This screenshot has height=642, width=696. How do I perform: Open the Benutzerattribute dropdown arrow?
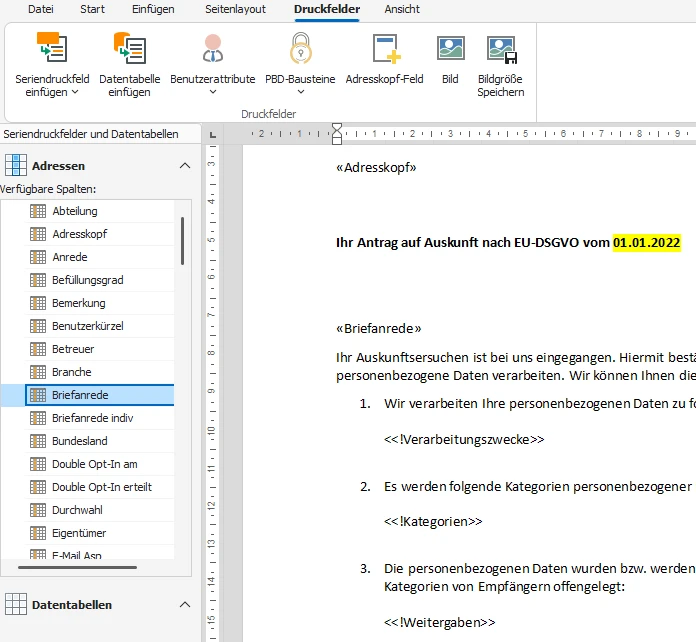[x=213, y=92]
